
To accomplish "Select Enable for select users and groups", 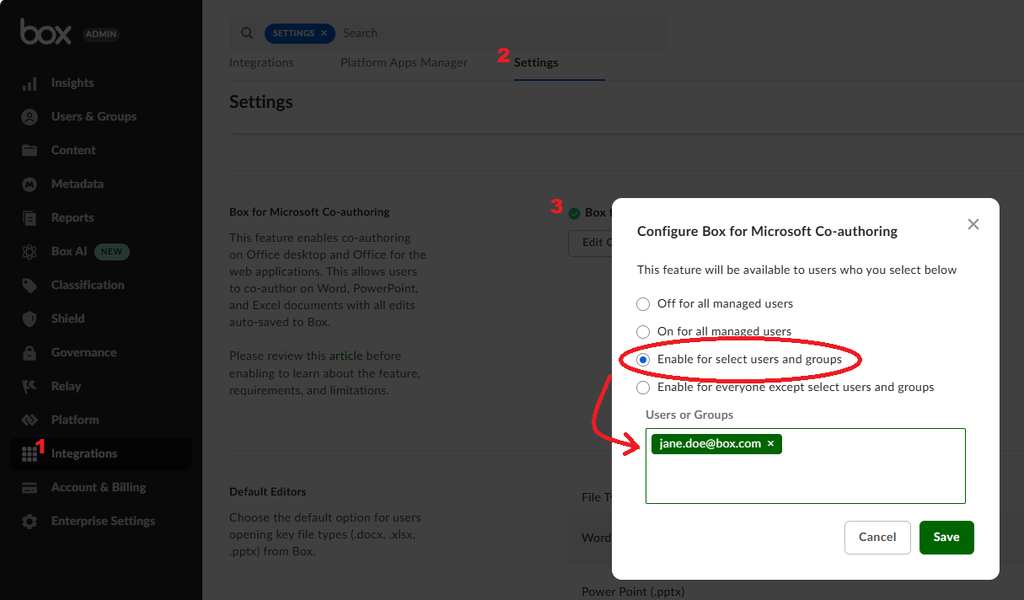I will [x=643, y=360].
